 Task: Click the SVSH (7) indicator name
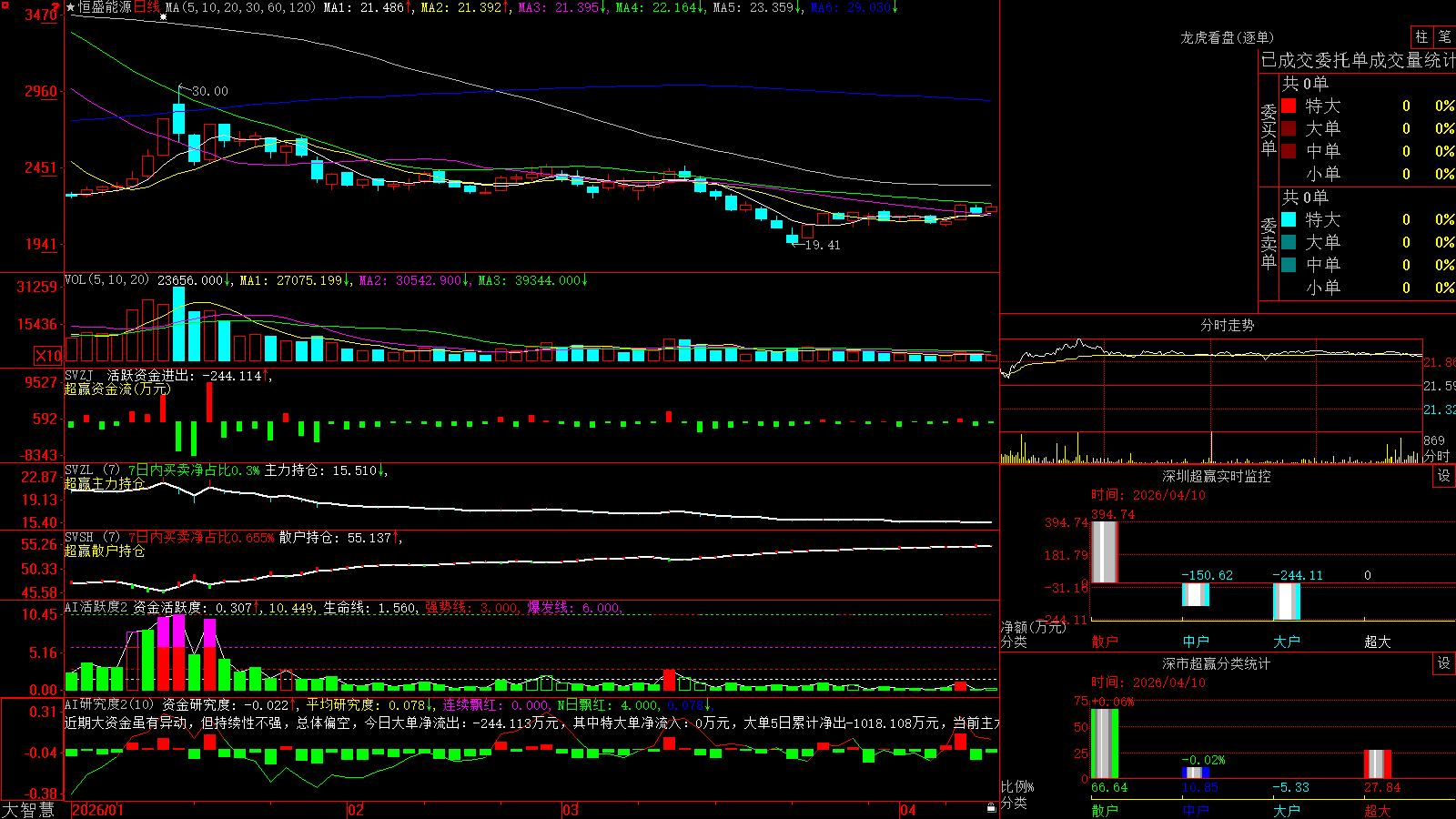tap(92, 538)
